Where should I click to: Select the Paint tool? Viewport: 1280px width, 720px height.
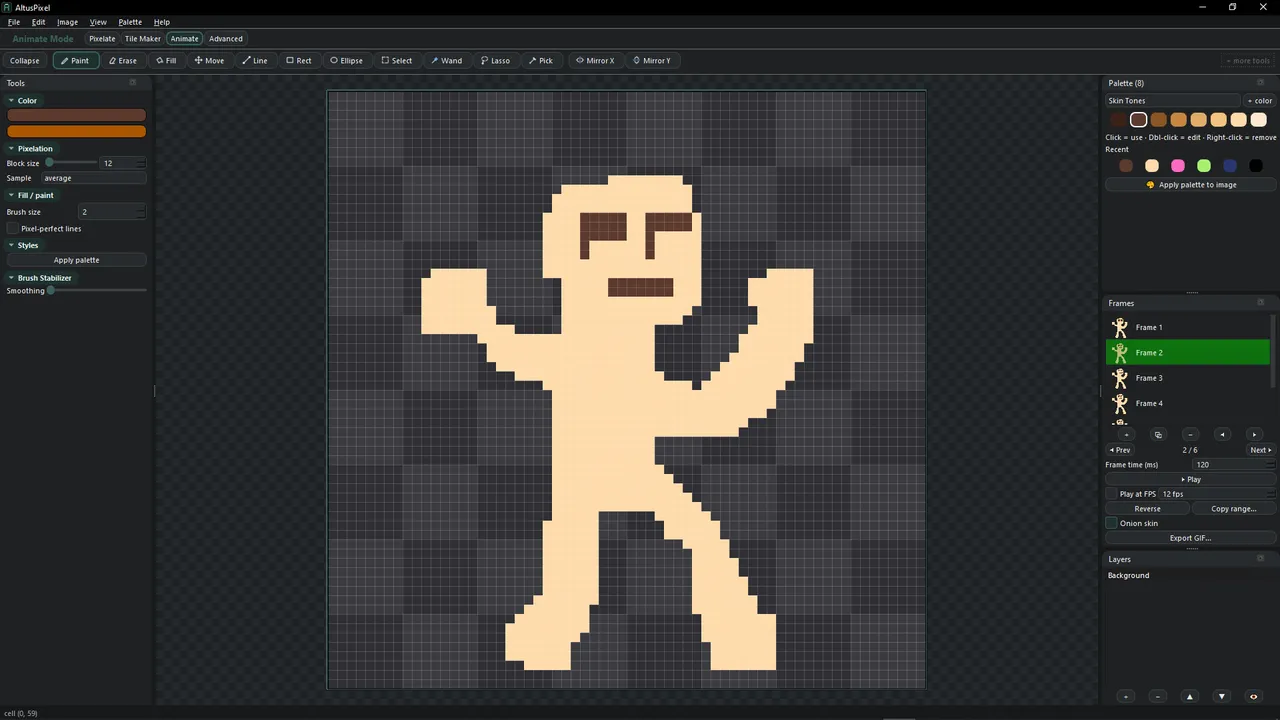[76, 60]
